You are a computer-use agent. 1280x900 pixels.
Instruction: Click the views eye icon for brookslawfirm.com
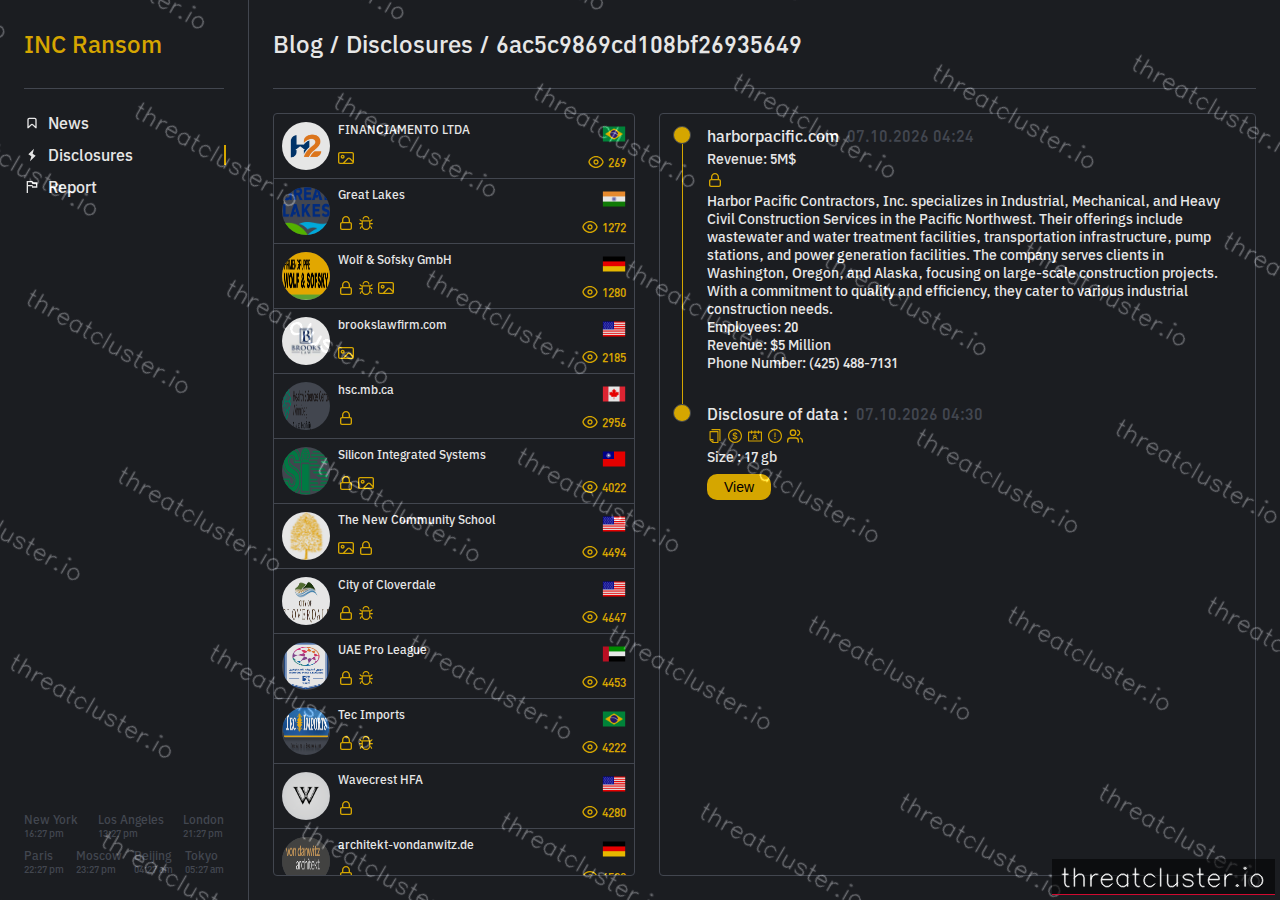click(x=590, y=357)
